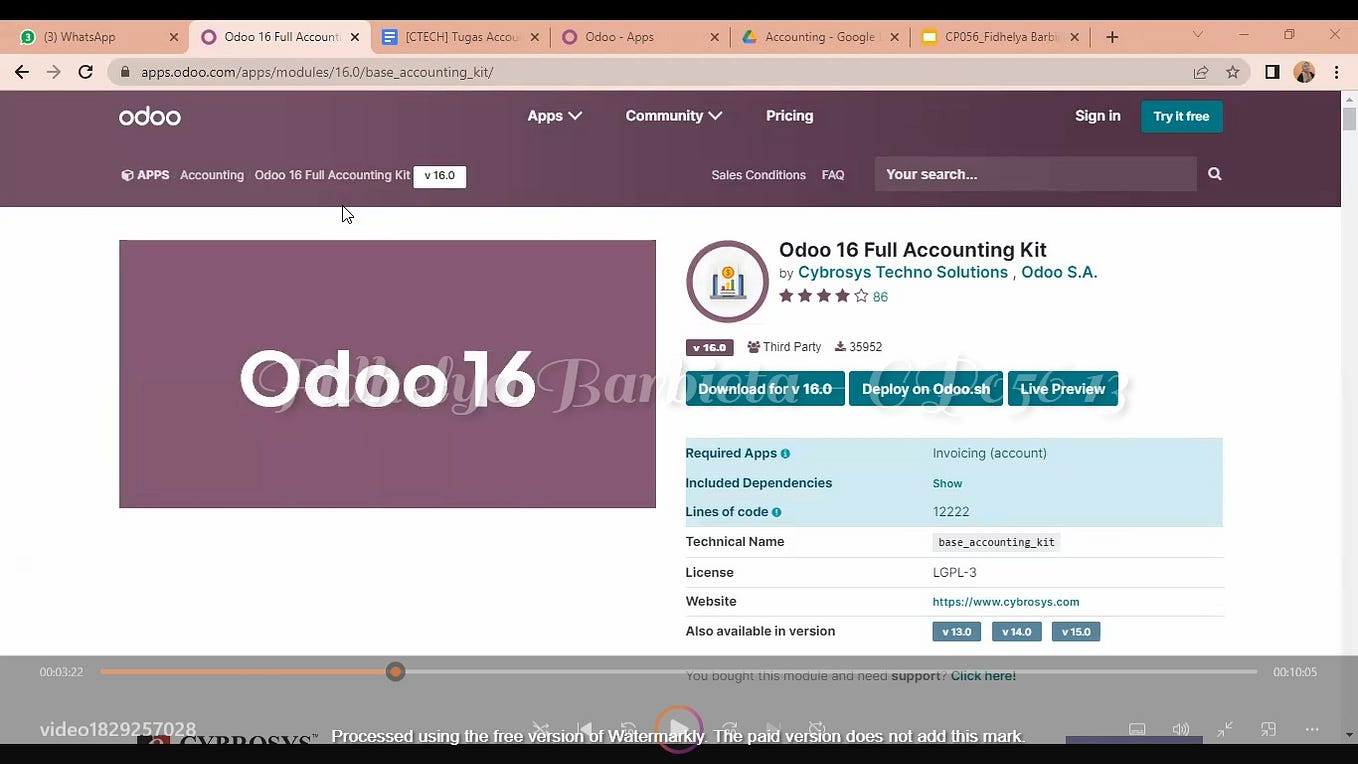1358x764 pixels.
Task: Enable picture-in-picture mode on the video
Action: pos(1267,729)
